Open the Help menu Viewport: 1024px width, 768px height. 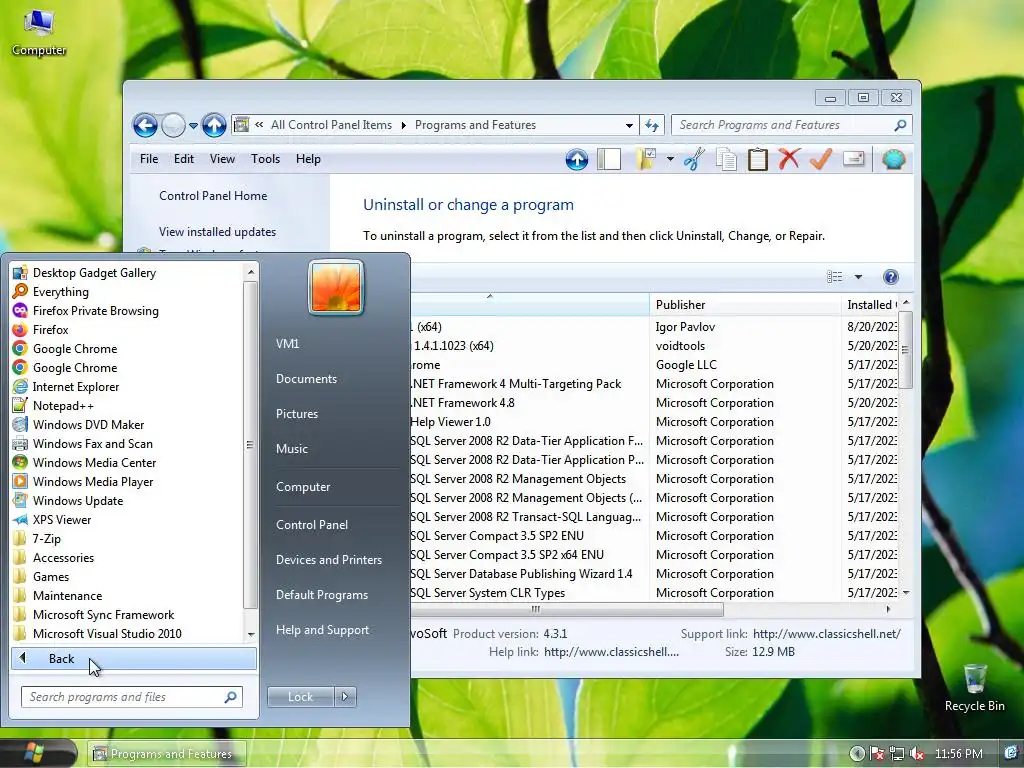point(308,159)
